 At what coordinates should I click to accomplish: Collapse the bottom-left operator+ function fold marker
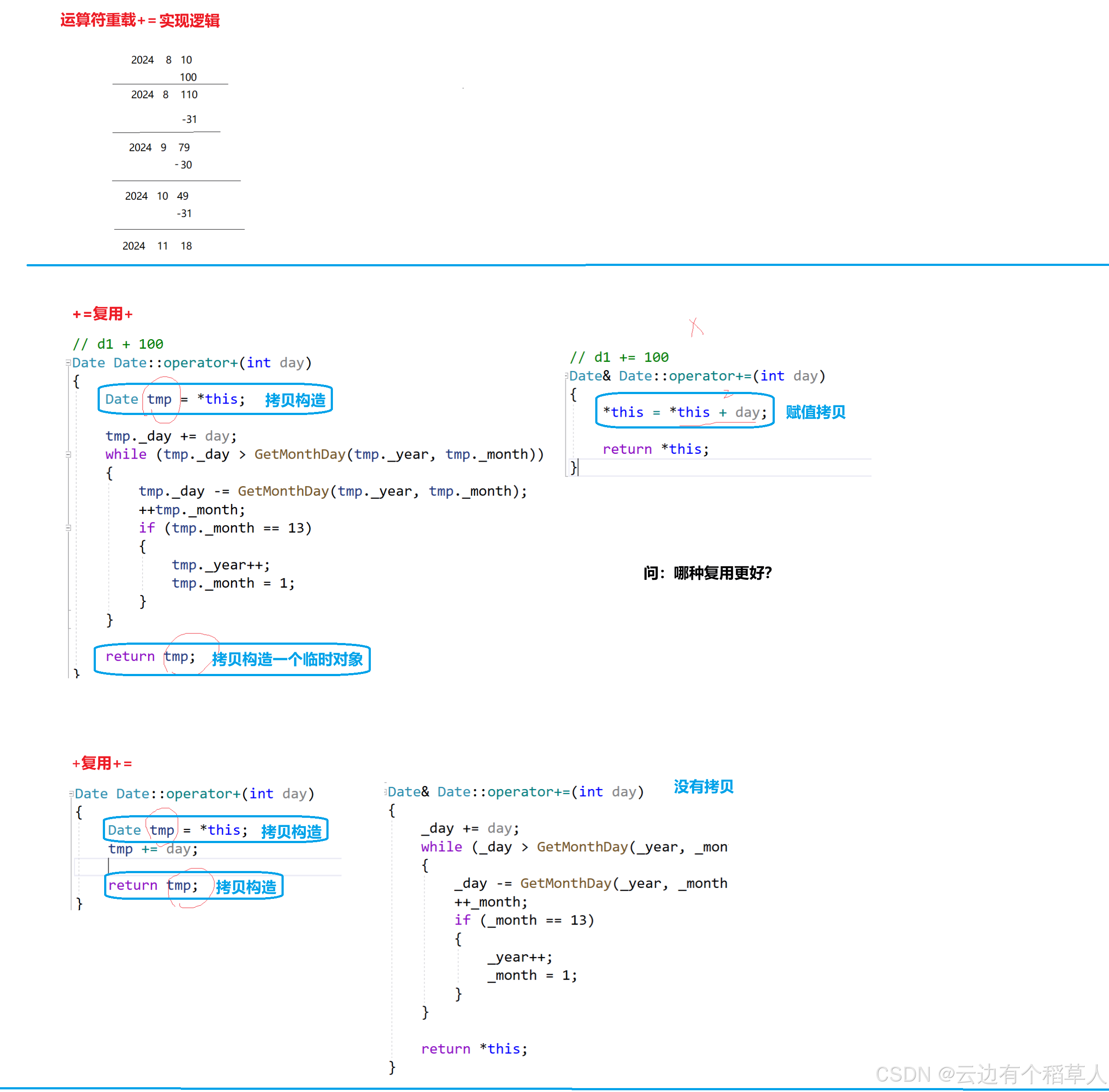(71, 793)
